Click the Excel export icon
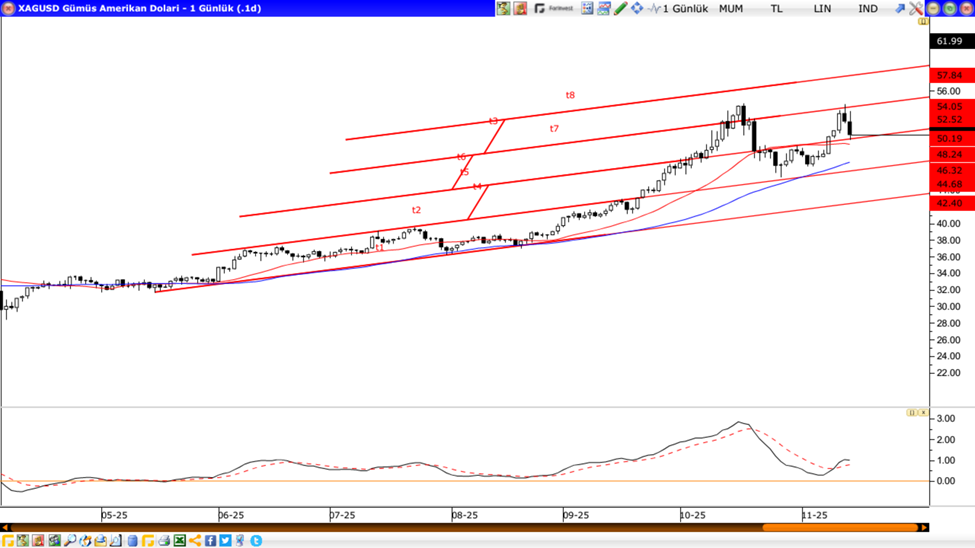975x548 pixels. 180,541
